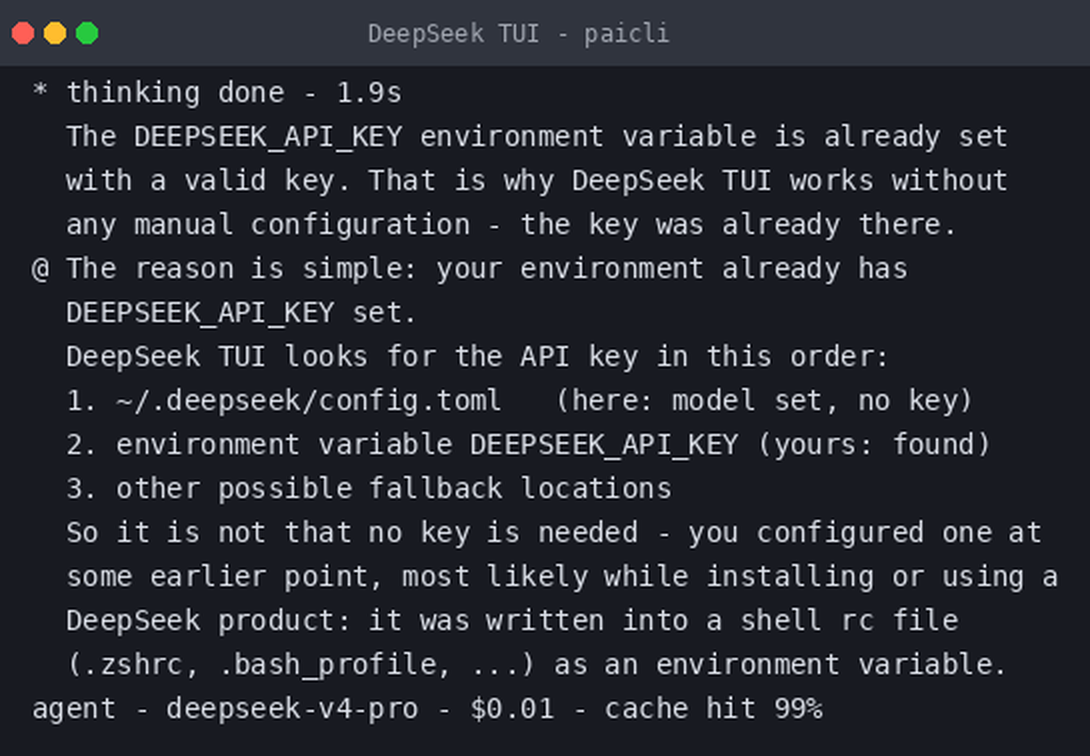Click the green maximize window button
The height and width of the screenshot is (756, 1090).
87,33
